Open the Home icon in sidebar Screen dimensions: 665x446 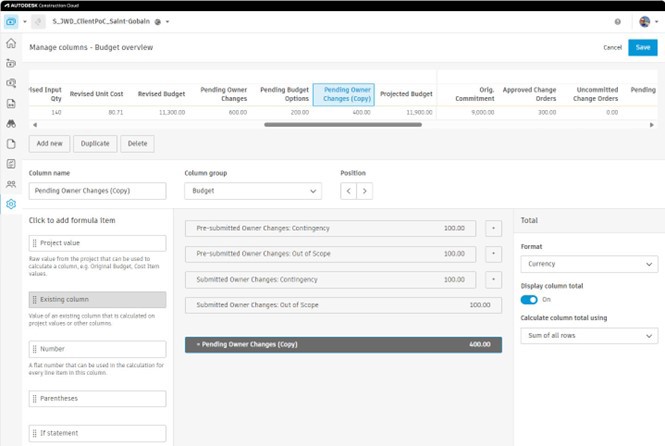pyautogui.click(x=11, y=43)
